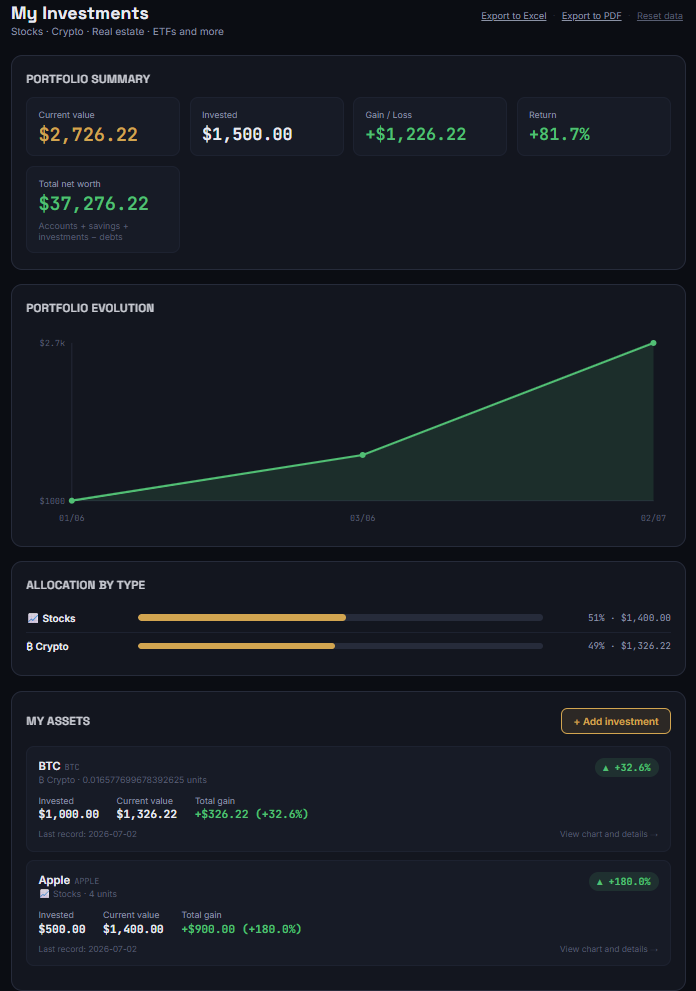Click the Allocation by Type heading
Viewport: 696px width, 991px height.
(x=85, y=585)
